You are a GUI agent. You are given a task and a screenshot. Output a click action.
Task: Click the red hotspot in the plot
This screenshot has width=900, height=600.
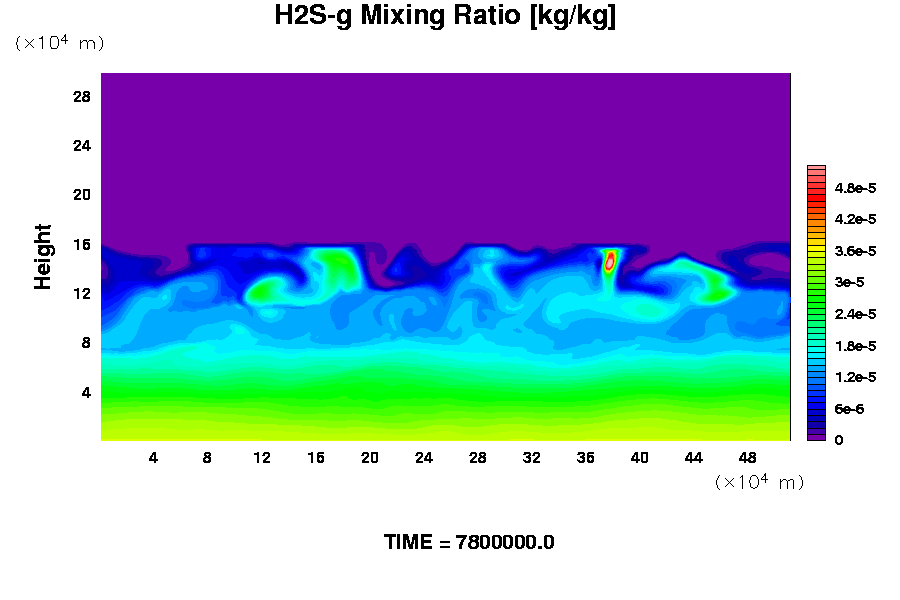pos(609,263)
